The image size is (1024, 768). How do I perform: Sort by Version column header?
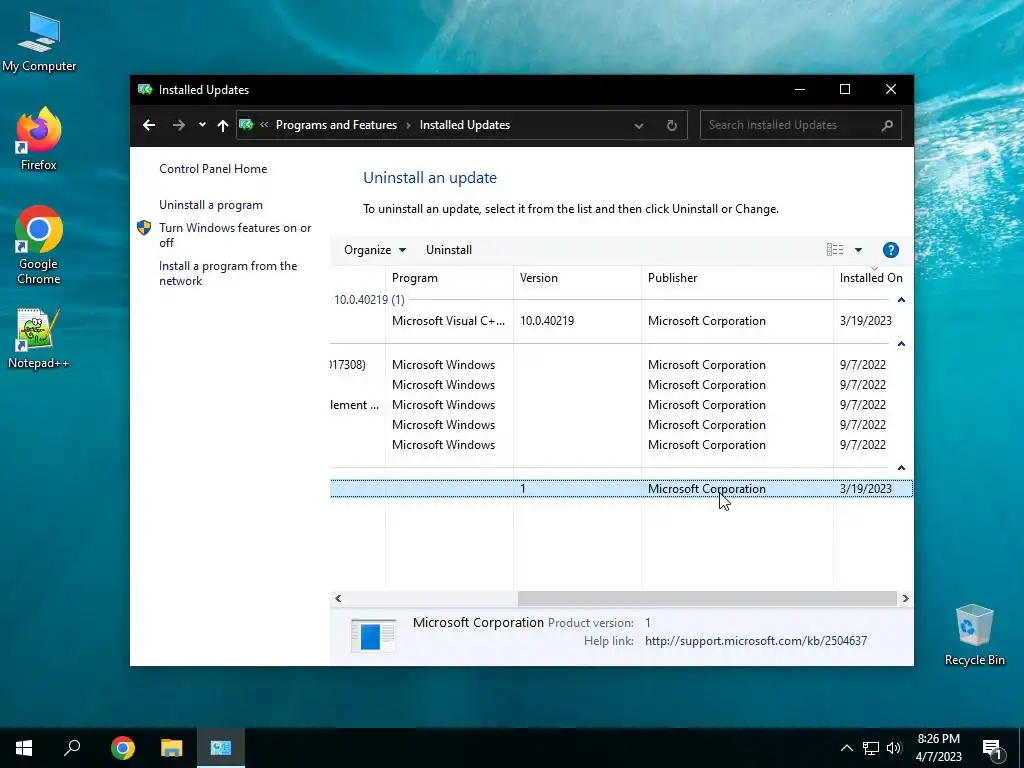tap(577, 278)
